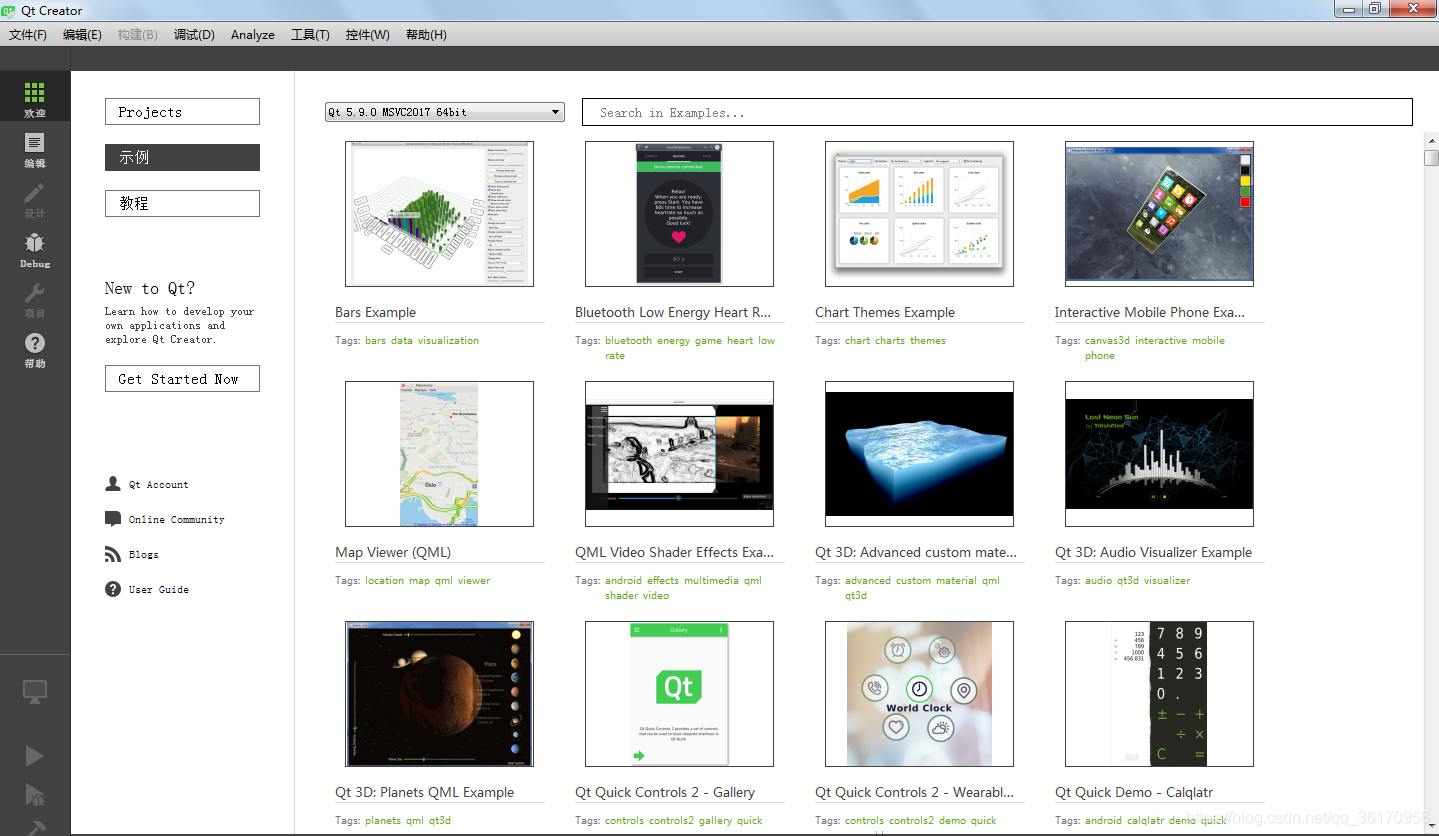
Task: Click the 'gallery' tag link
Action: coord(715,820)
